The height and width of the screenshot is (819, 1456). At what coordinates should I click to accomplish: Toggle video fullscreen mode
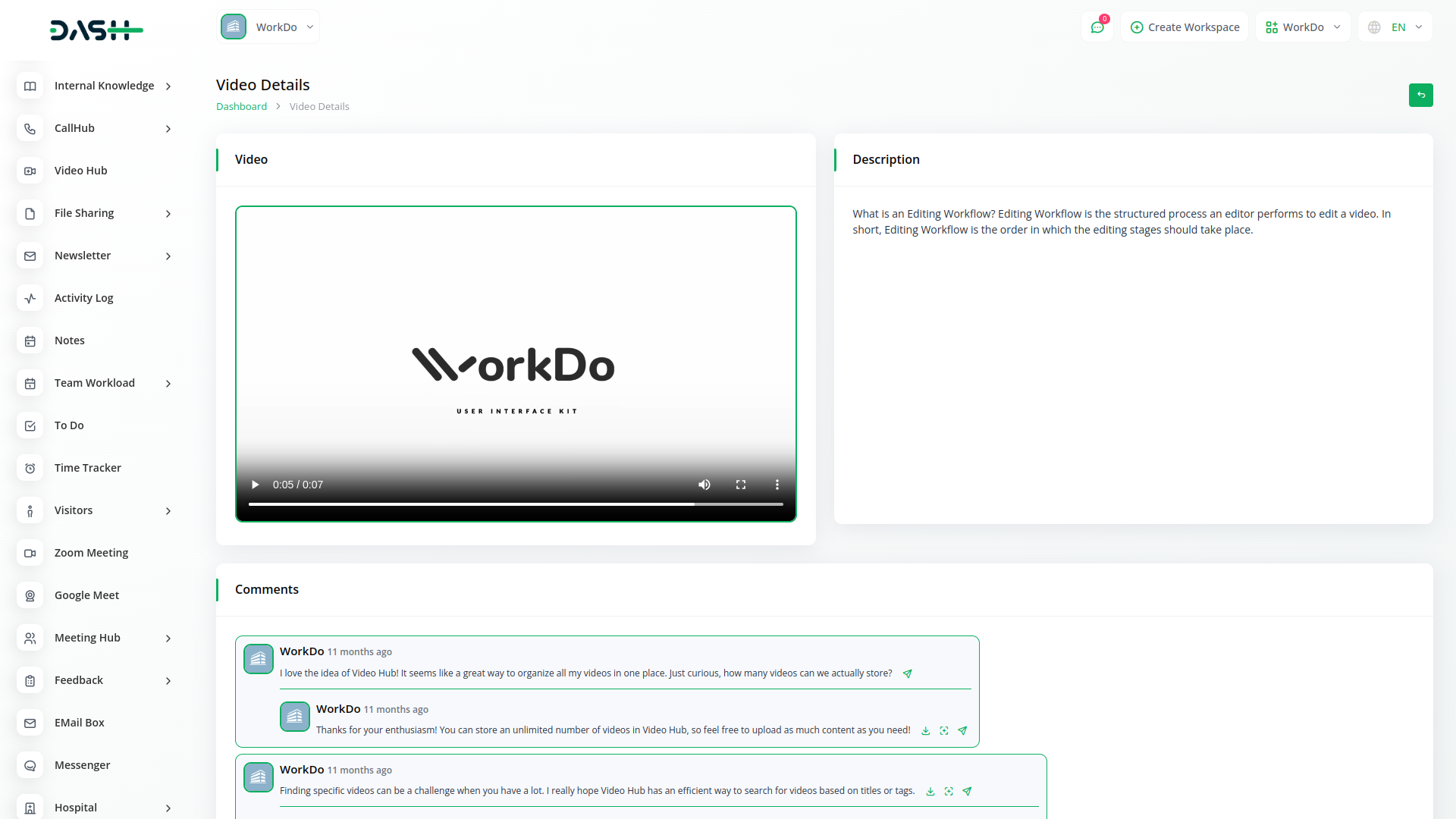(x=741, y=485)
